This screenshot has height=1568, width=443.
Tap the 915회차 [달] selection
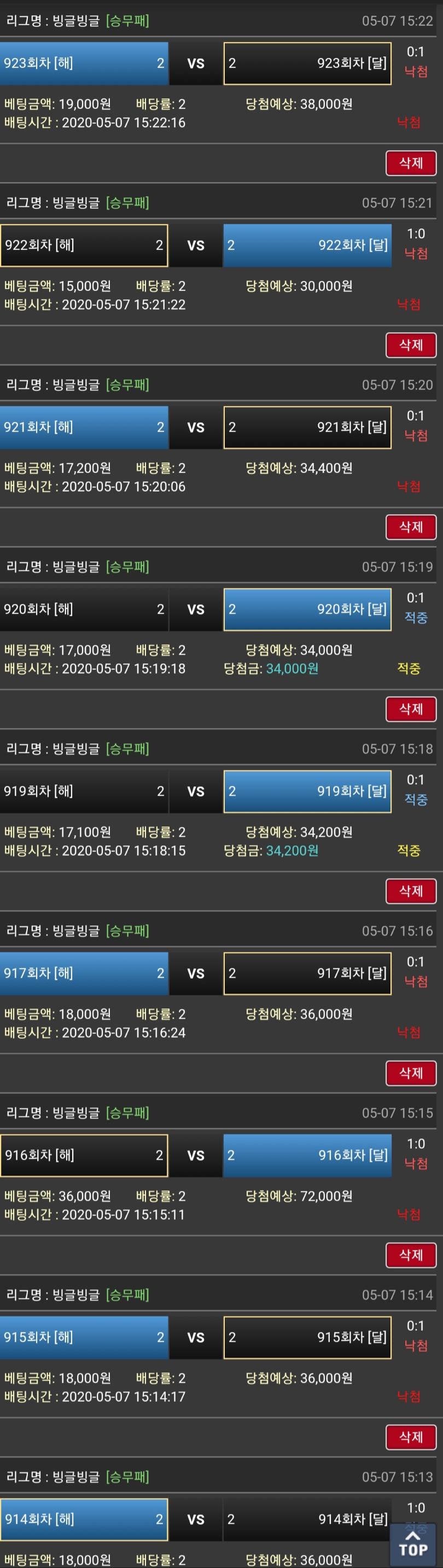307,1337
